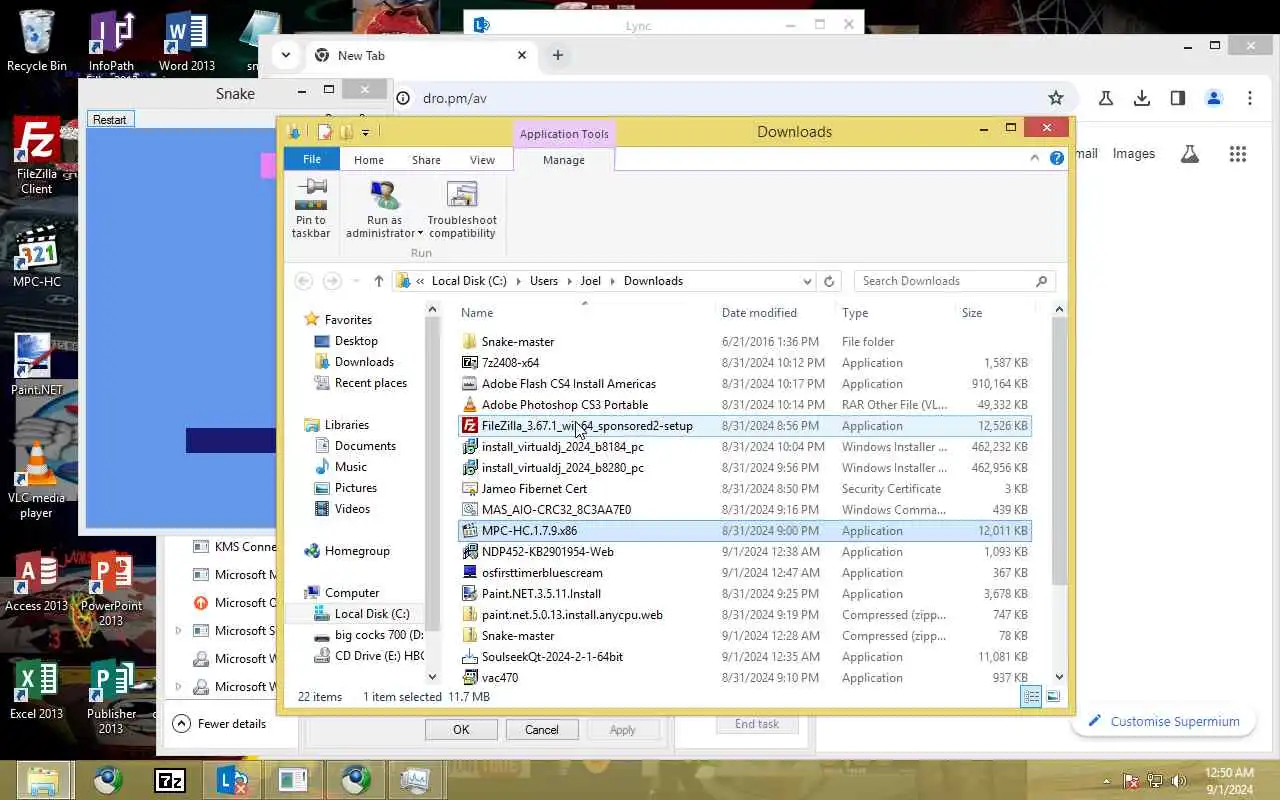Open browser tab search dropdown arrow
Image resolution: width=1280 pixels, height=800 pixels.
pyautogui.click(x=286, y=55)
